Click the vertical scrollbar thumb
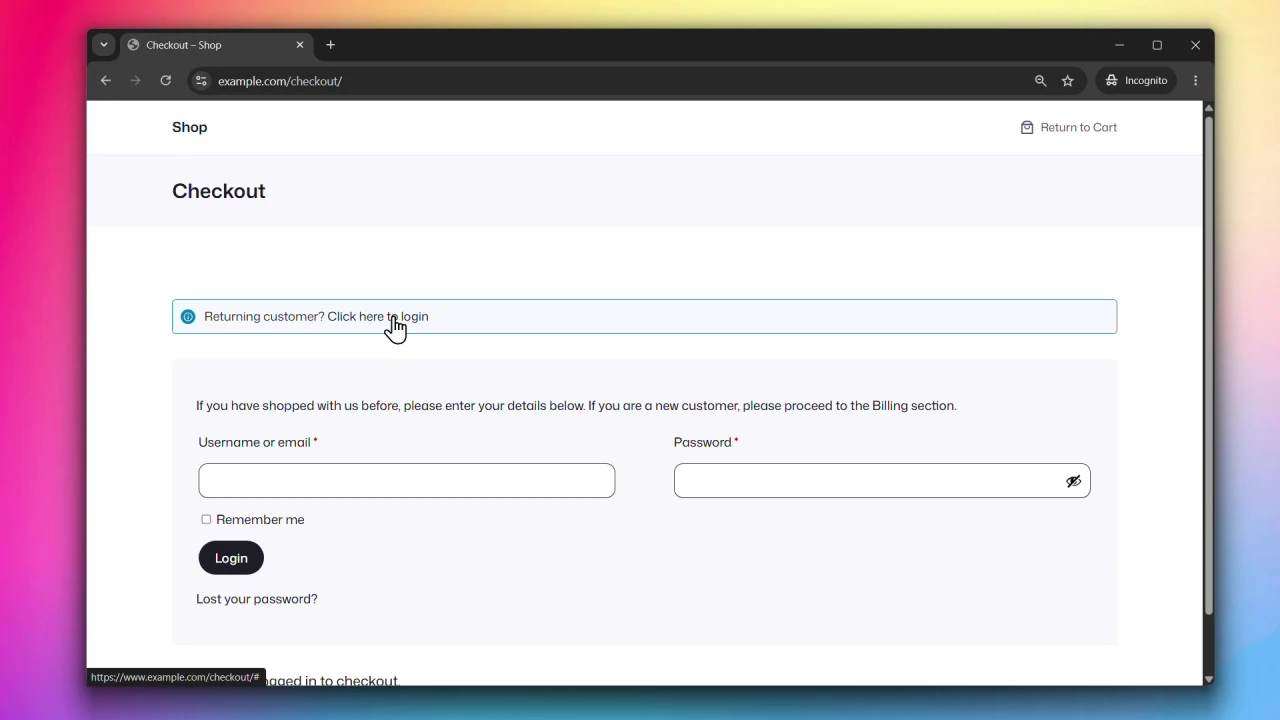 click(1209, 366)
